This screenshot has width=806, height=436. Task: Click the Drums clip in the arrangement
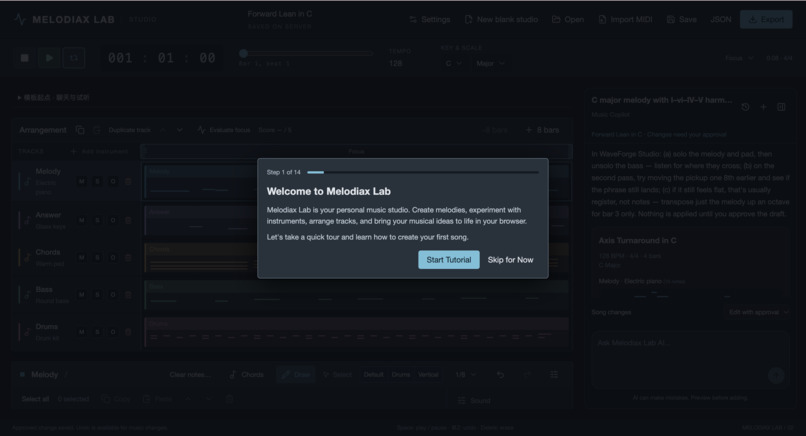357,332
